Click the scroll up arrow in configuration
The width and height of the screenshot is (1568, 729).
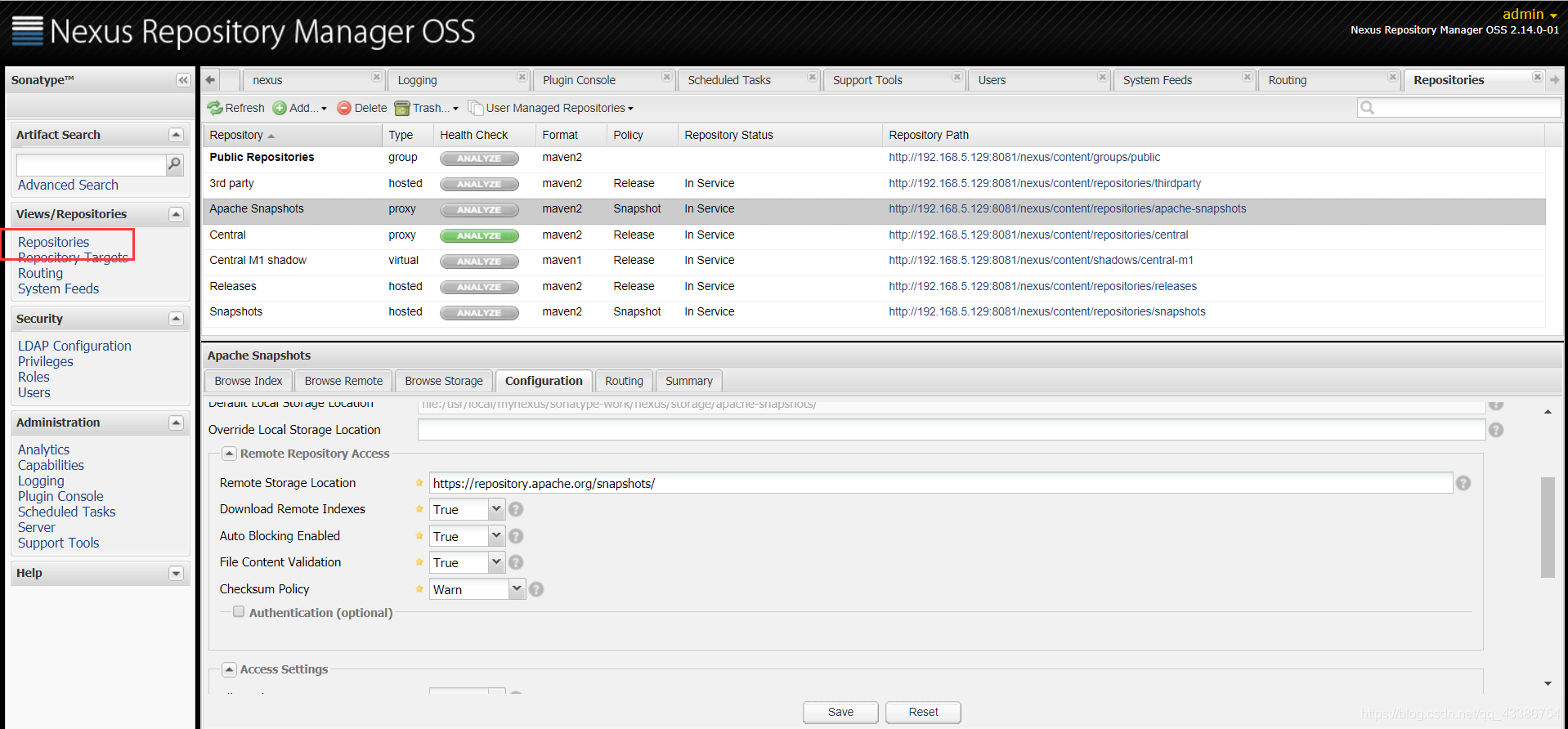[x=1548, y=412]
